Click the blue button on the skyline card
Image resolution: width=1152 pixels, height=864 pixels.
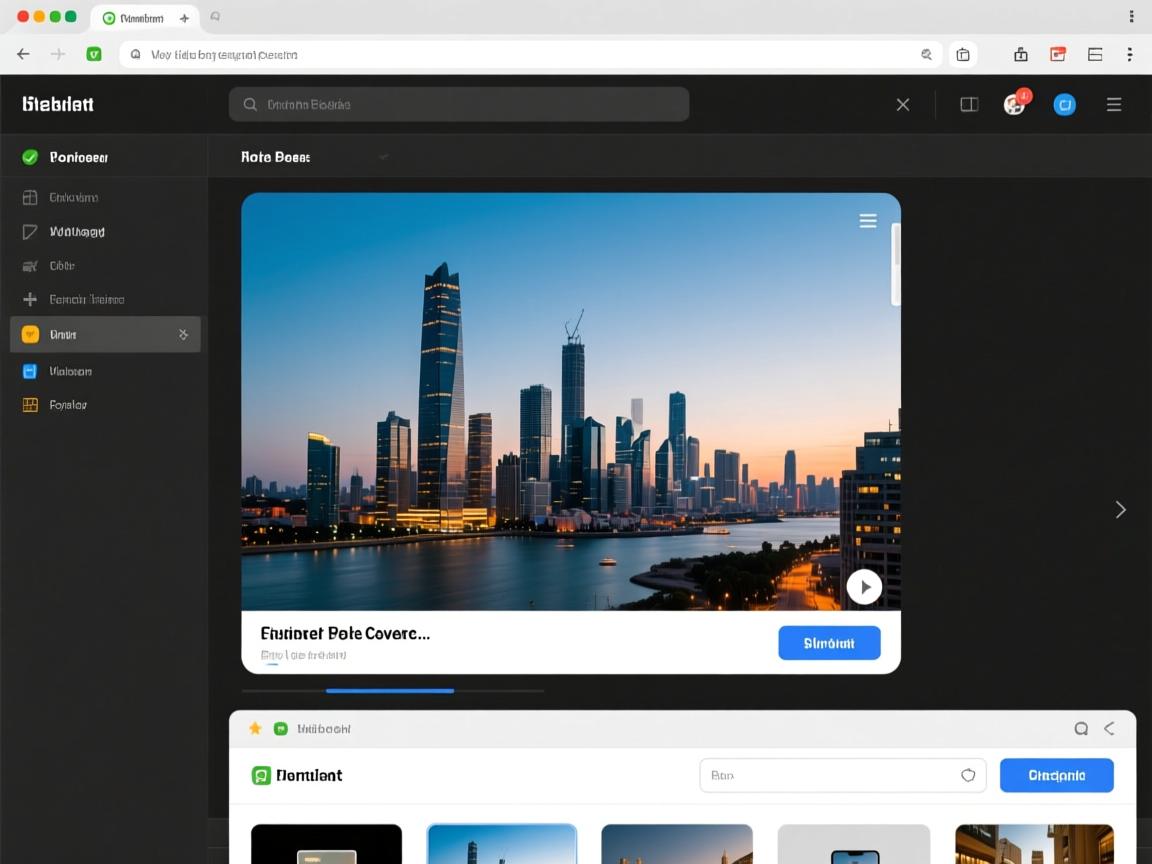pyautogui.click(x=829, y=643)
